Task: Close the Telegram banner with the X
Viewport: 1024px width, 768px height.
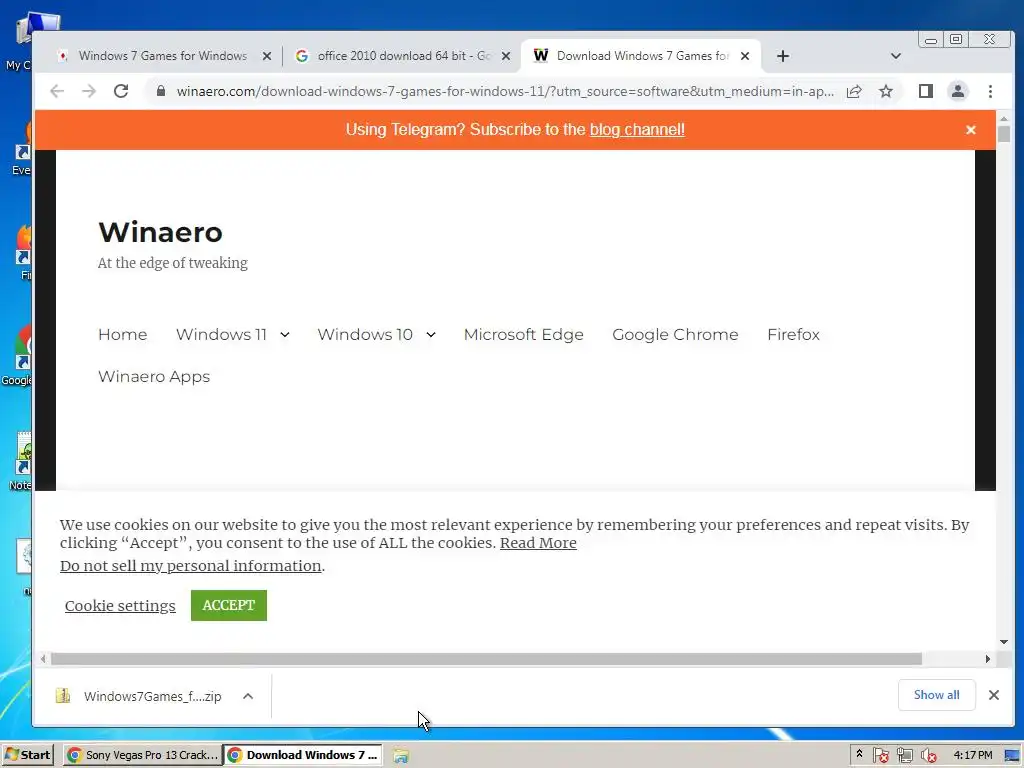Action: [971, 130]
